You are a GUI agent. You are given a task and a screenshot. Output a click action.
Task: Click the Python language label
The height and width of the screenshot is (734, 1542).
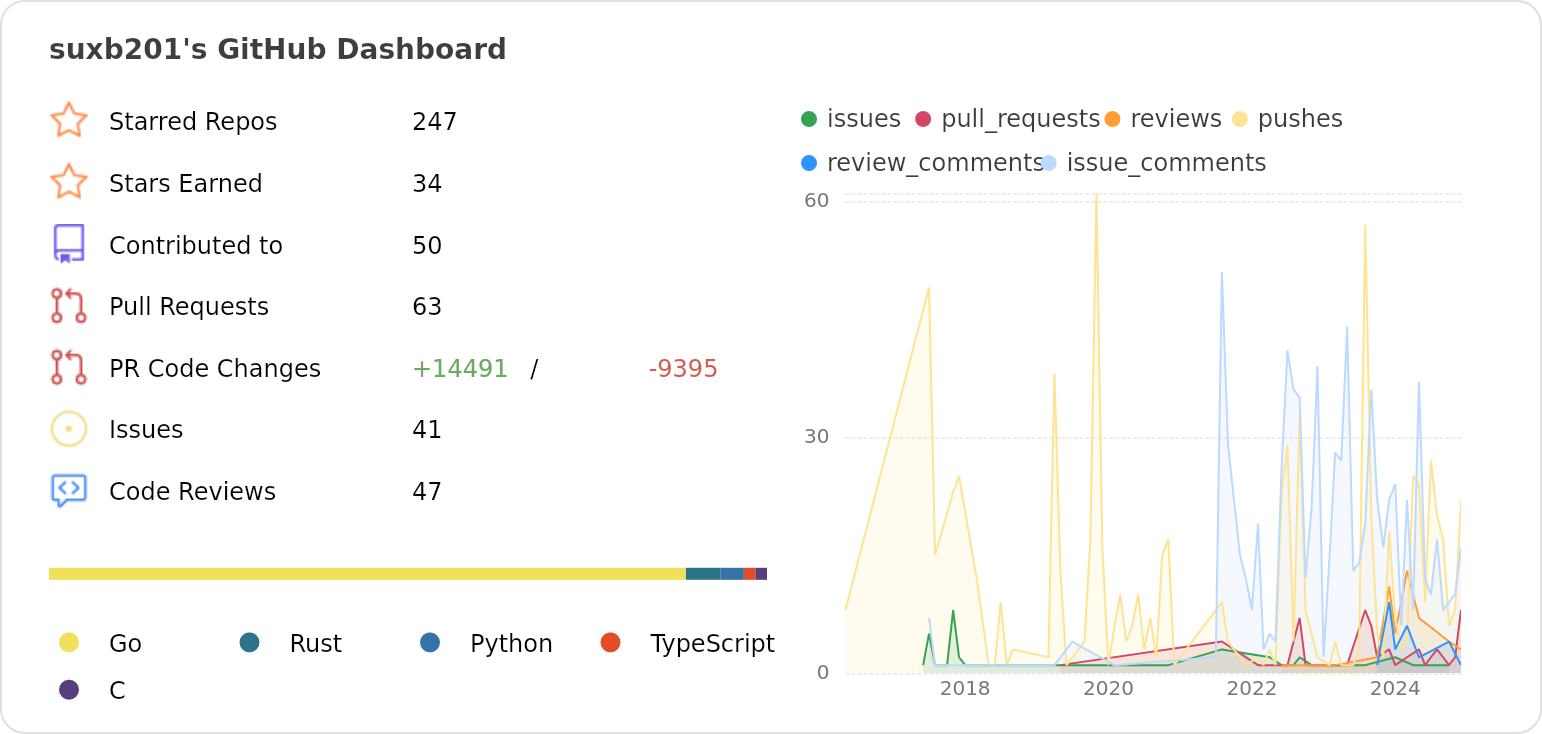[511, 643]
